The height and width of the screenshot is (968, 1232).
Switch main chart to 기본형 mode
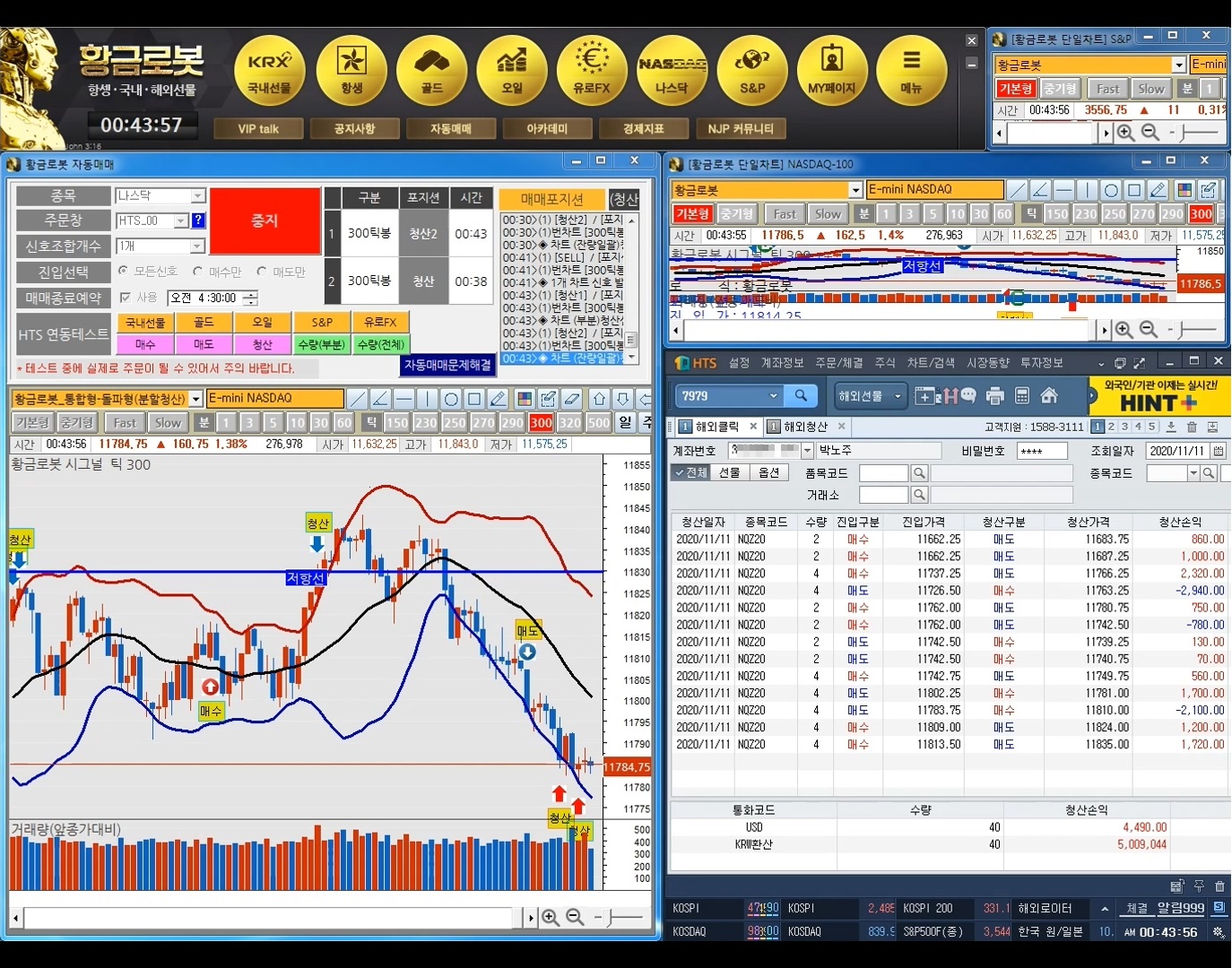(x=32, y=423)
